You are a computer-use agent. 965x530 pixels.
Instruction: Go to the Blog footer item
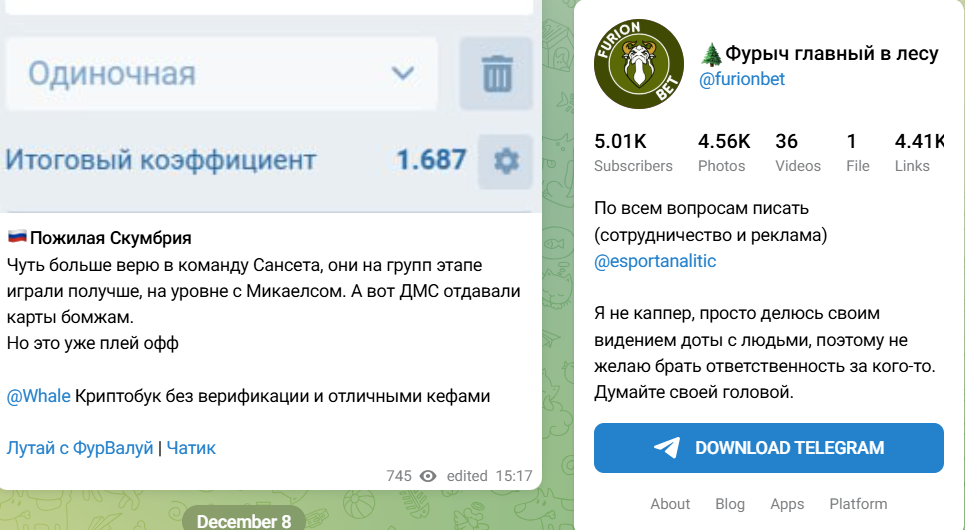(x=730, y=504)
